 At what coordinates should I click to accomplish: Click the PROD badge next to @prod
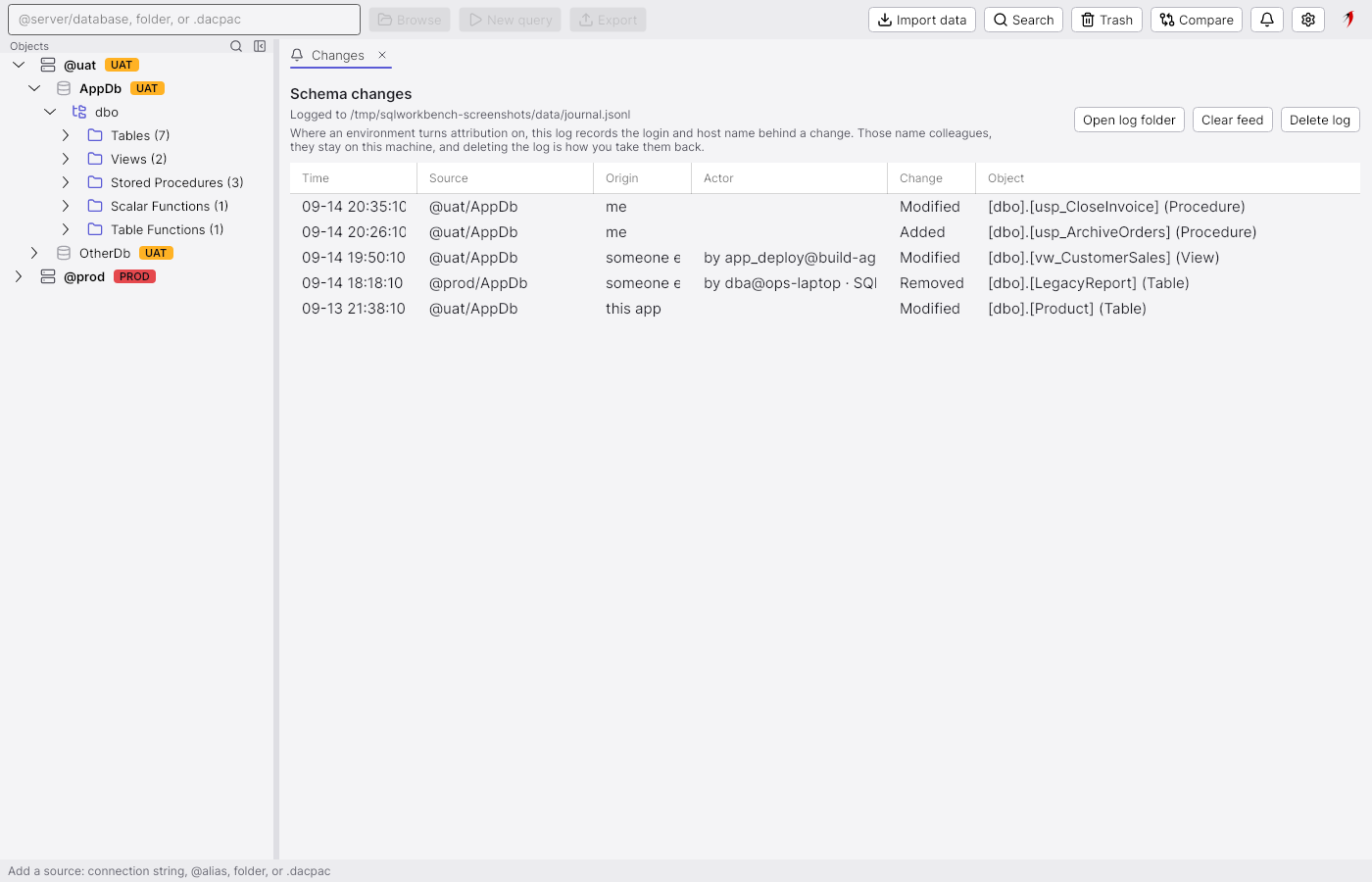134,276
